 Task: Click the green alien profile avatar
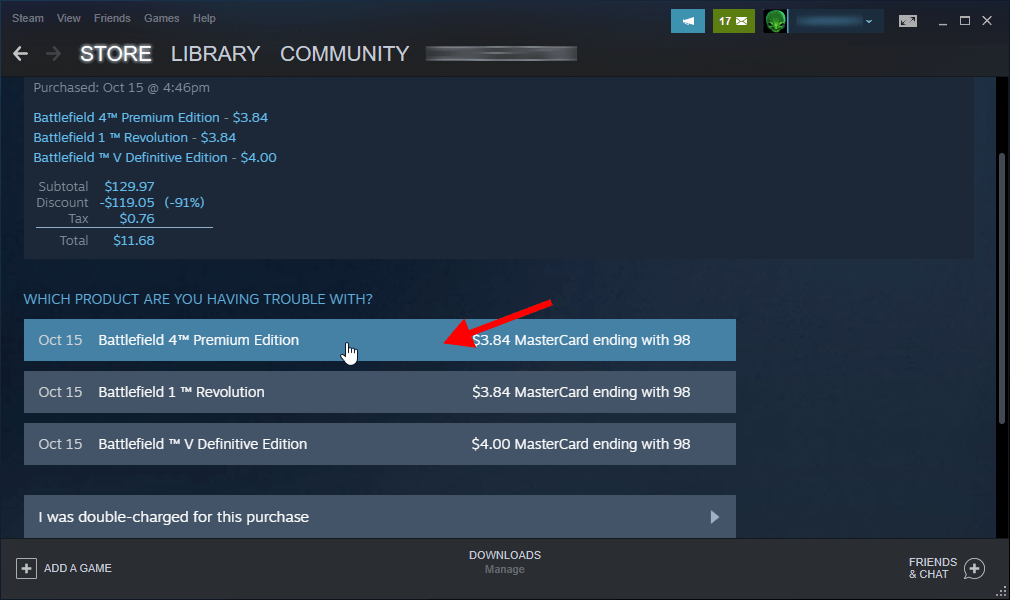click(775, 21)
